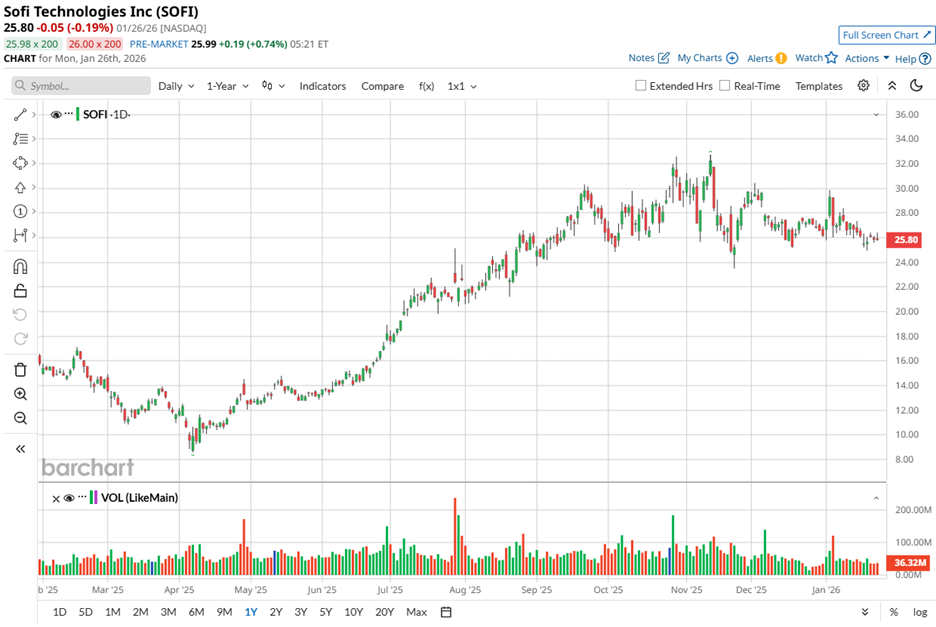Image resolution: width=936 pixels, height=627 pixels.
Task: Toggle the lock drawings icon
Action: [x=20, y=291]
